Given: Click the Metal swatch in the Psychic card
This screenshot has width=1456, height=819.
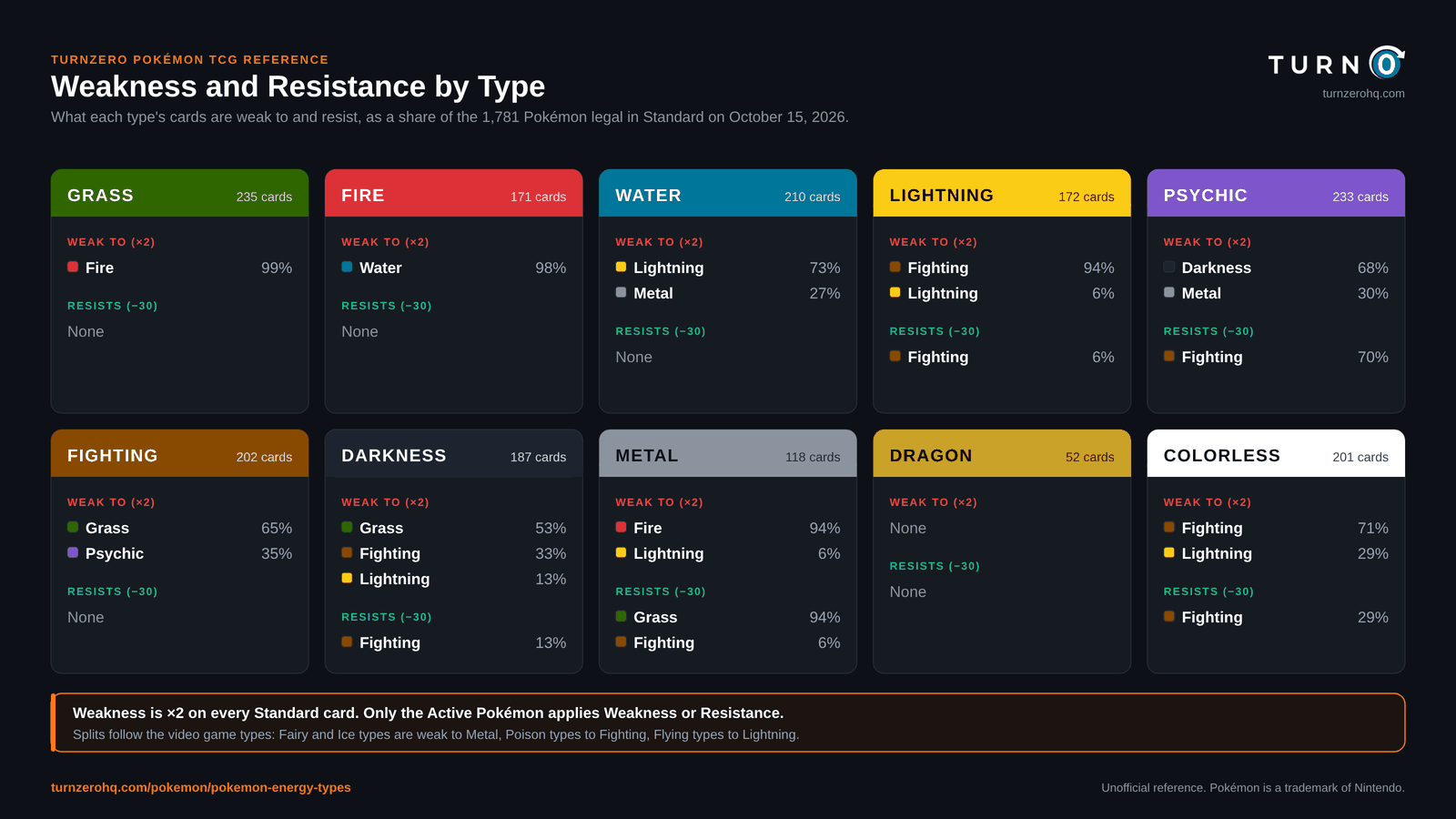Looking at the screenshot, I should pos(1168,292).
